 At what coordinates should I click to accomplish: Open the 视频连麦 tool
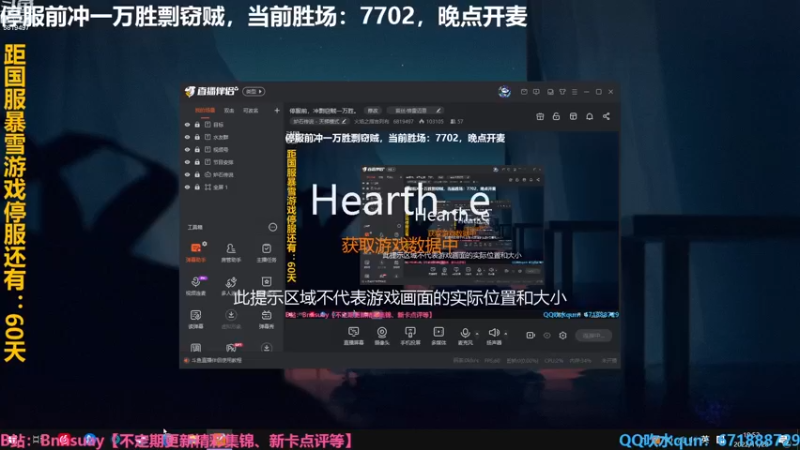point(195,286)
